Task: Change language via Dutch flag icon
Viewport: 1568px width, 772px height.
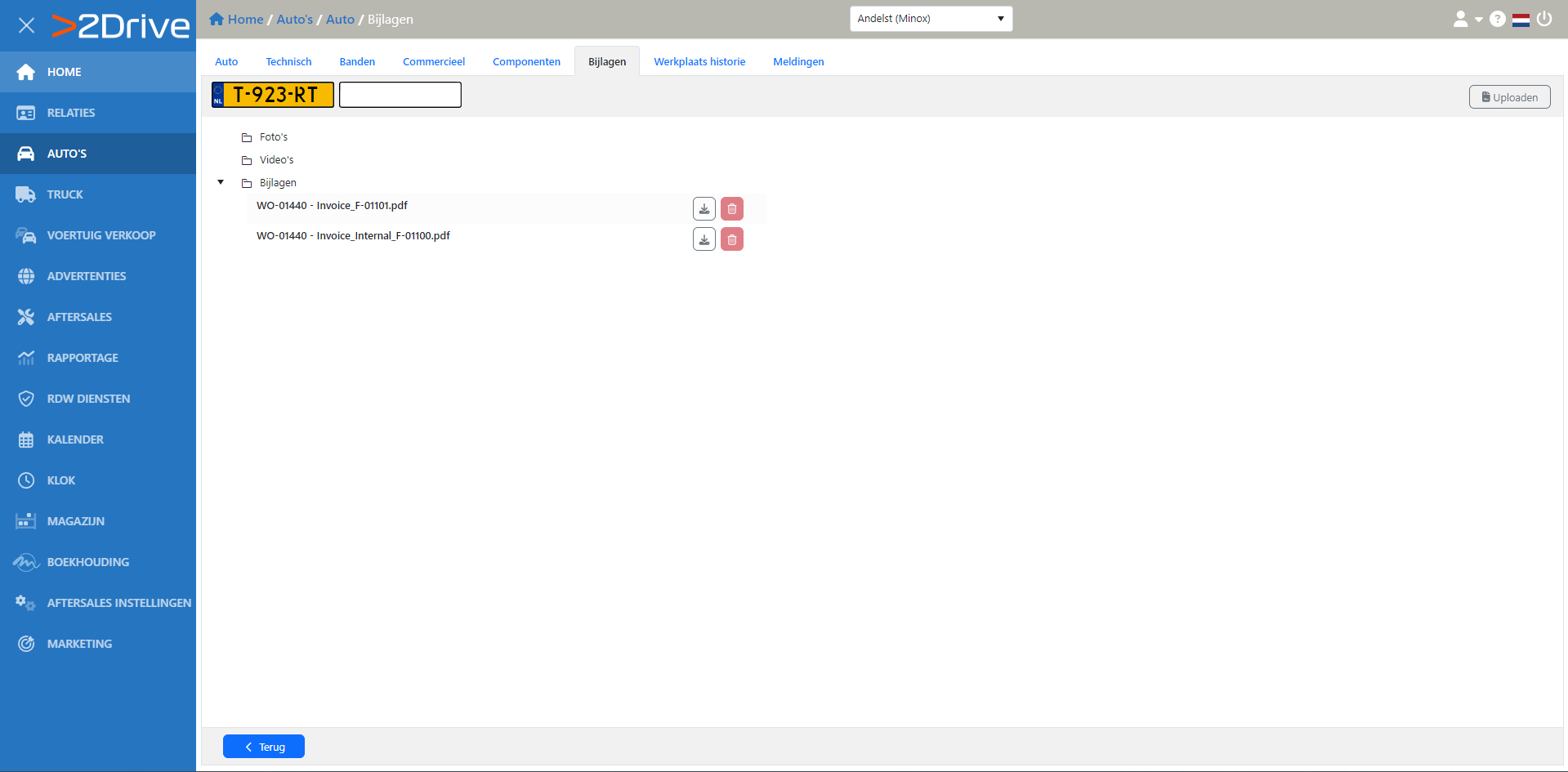Action: click(1520, 20)
